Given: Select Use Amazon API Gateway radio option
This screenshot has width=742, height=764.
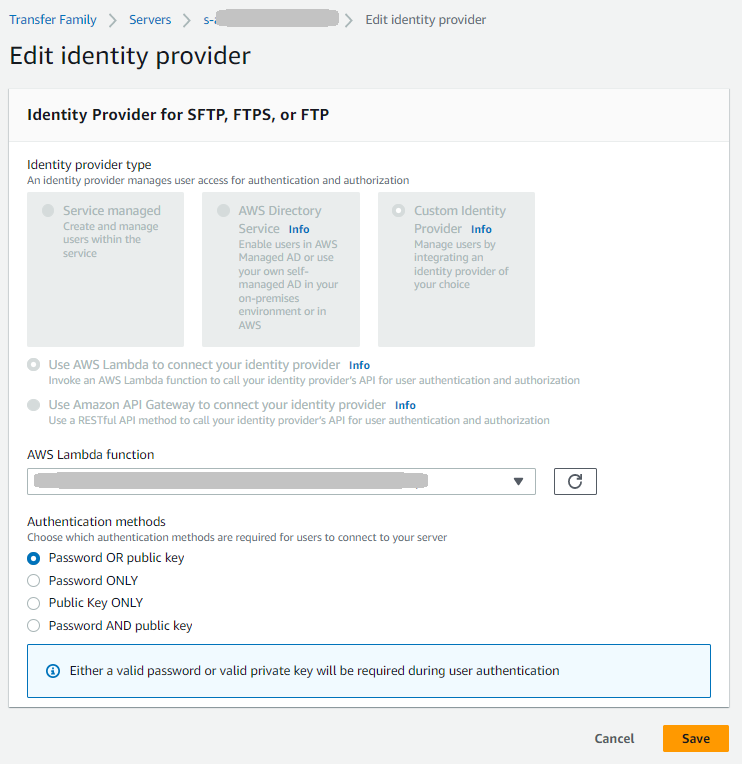Looking at the screenshot, I should point(34,405).
